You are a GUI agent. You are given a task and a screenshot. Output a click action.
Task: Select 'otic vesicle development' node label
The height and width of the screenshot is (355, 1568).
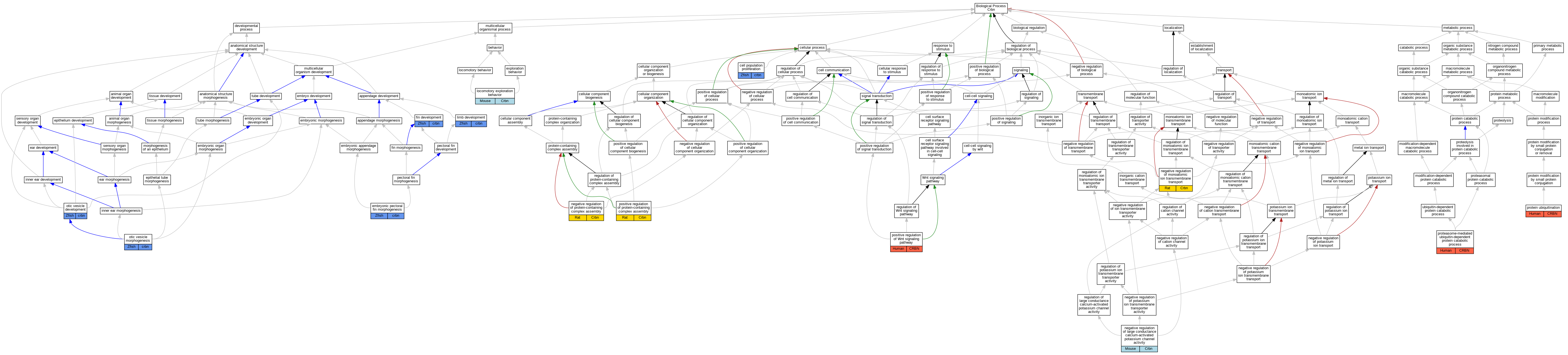(x=75, y=208)
